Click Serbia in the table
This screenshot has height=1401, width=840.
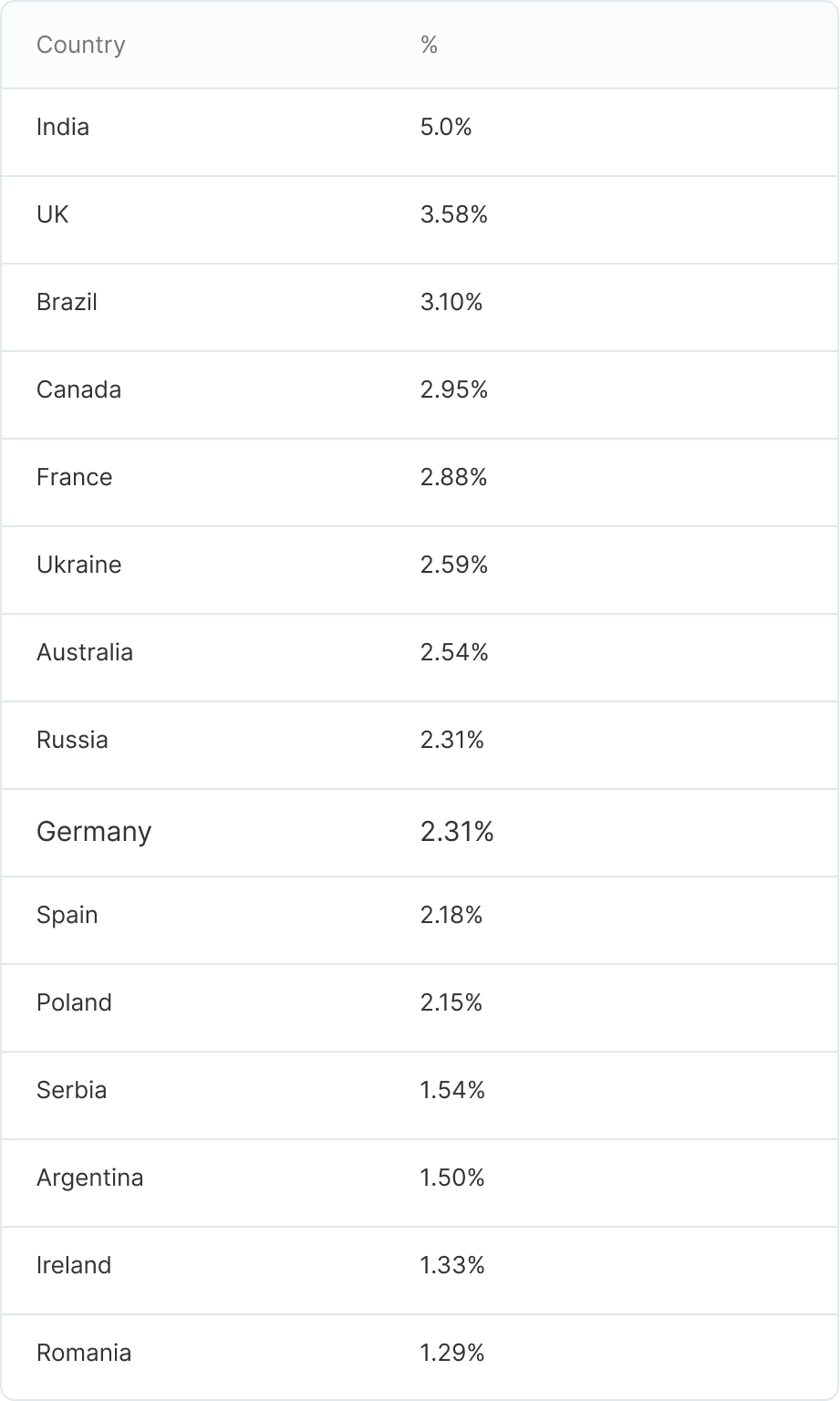[71, 1090]
